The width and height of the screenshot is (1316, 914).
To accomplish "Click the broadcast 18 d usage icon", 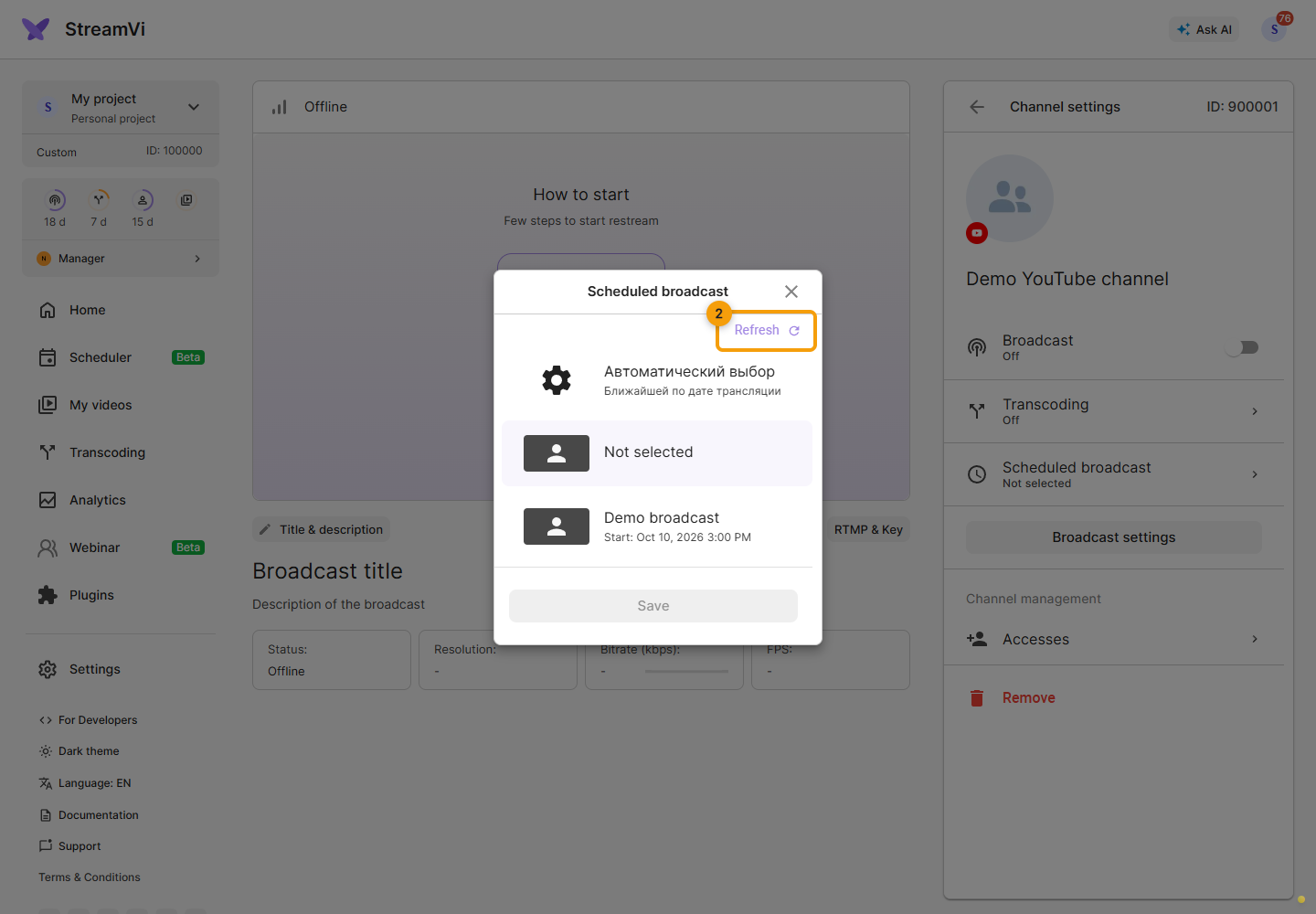I will (55, 200).
